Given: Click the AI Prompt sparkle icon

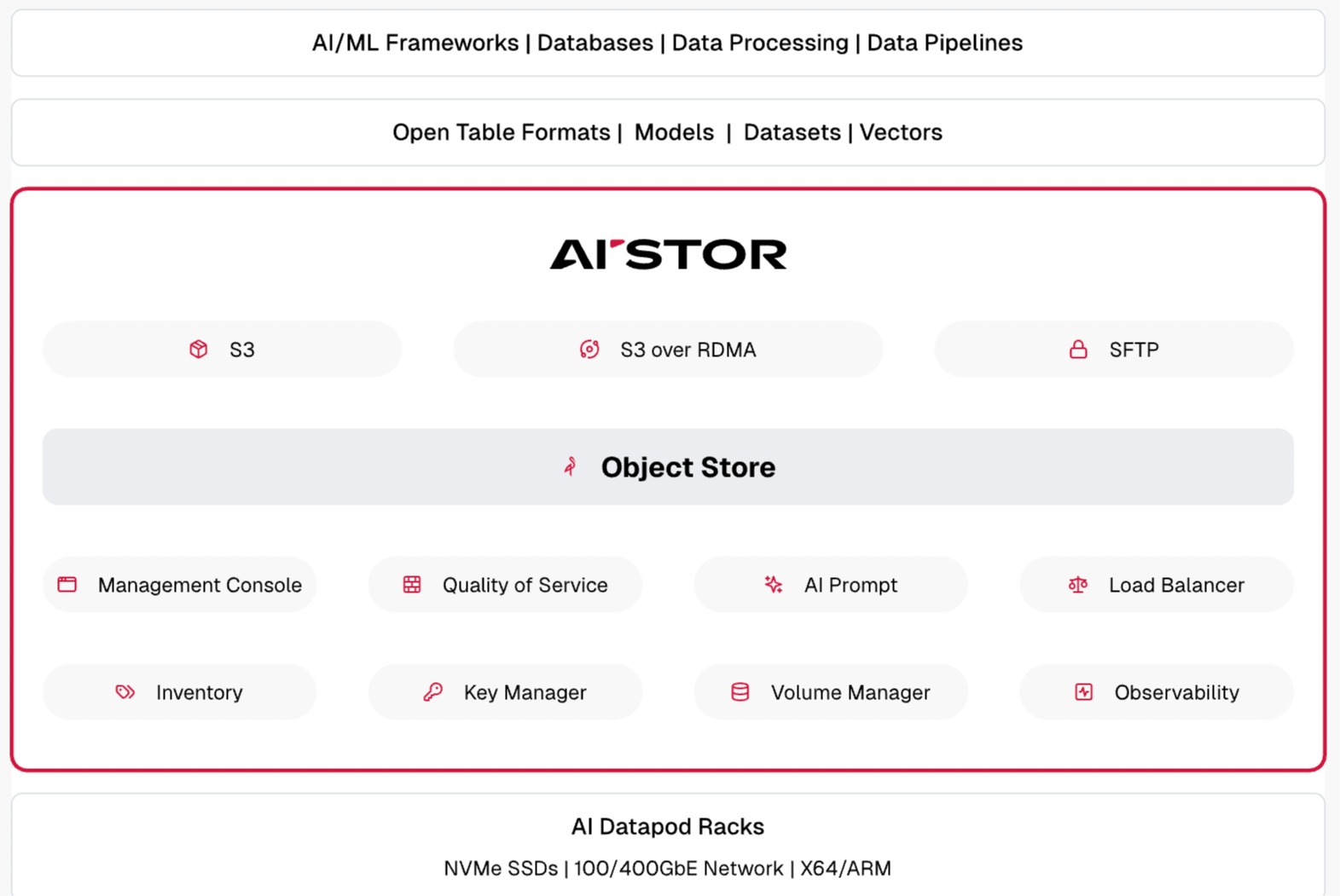Looking at the screenshot, I should (774, 585).
